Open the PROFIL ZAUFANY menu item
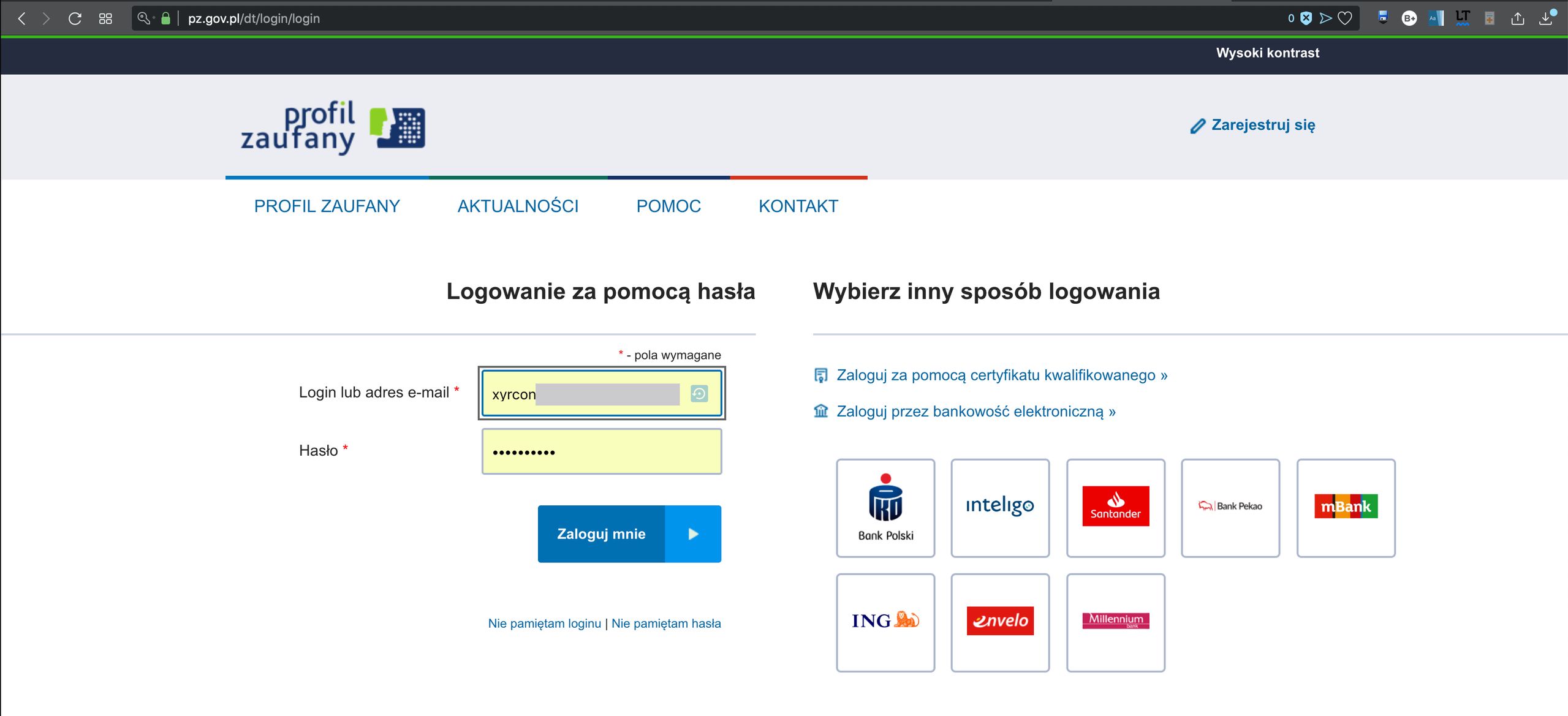This screenshot has width=1568, height=716. 327,206
